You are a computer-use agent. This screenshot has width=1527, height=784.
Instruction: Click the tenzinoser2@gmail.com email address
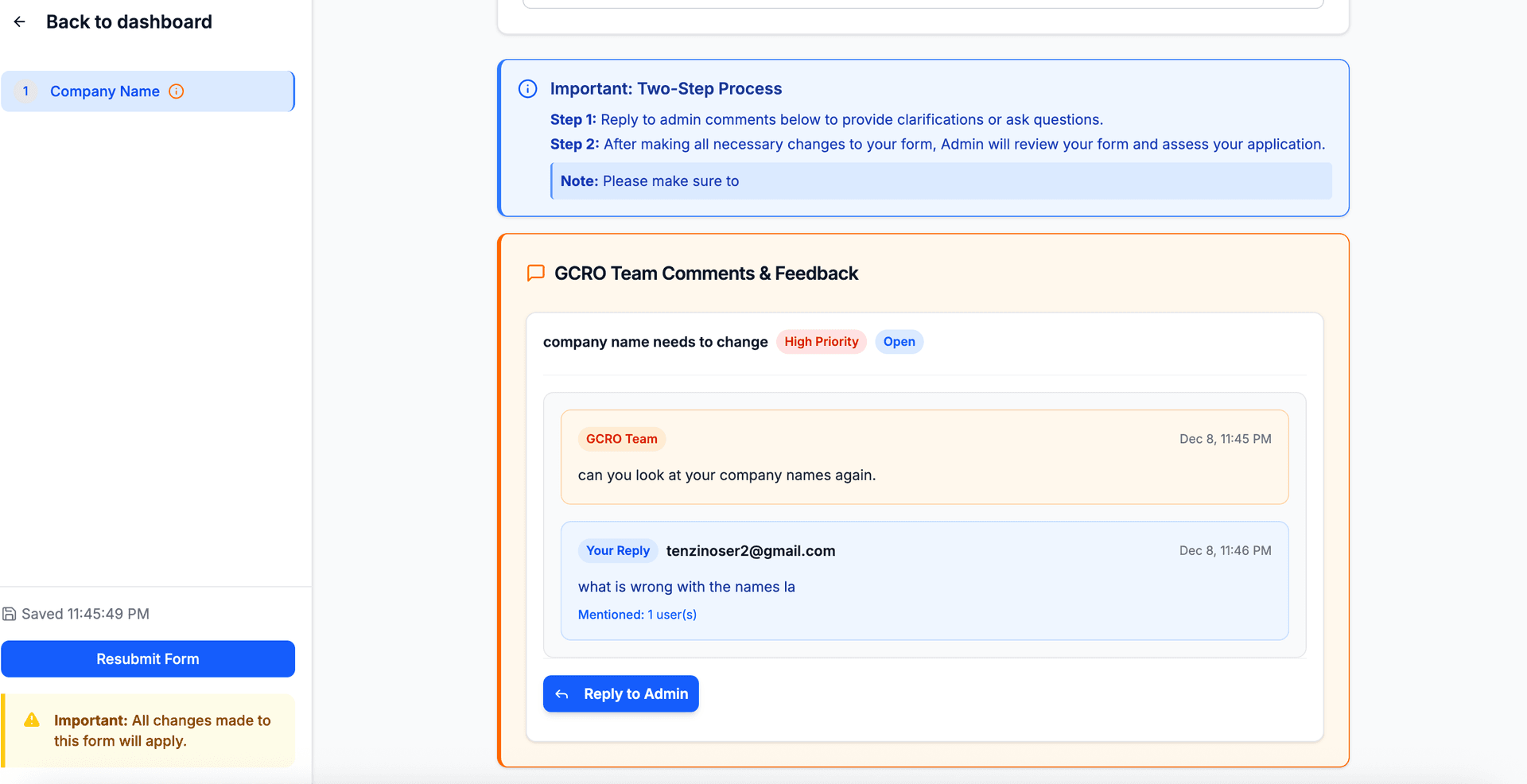(750, 550)
